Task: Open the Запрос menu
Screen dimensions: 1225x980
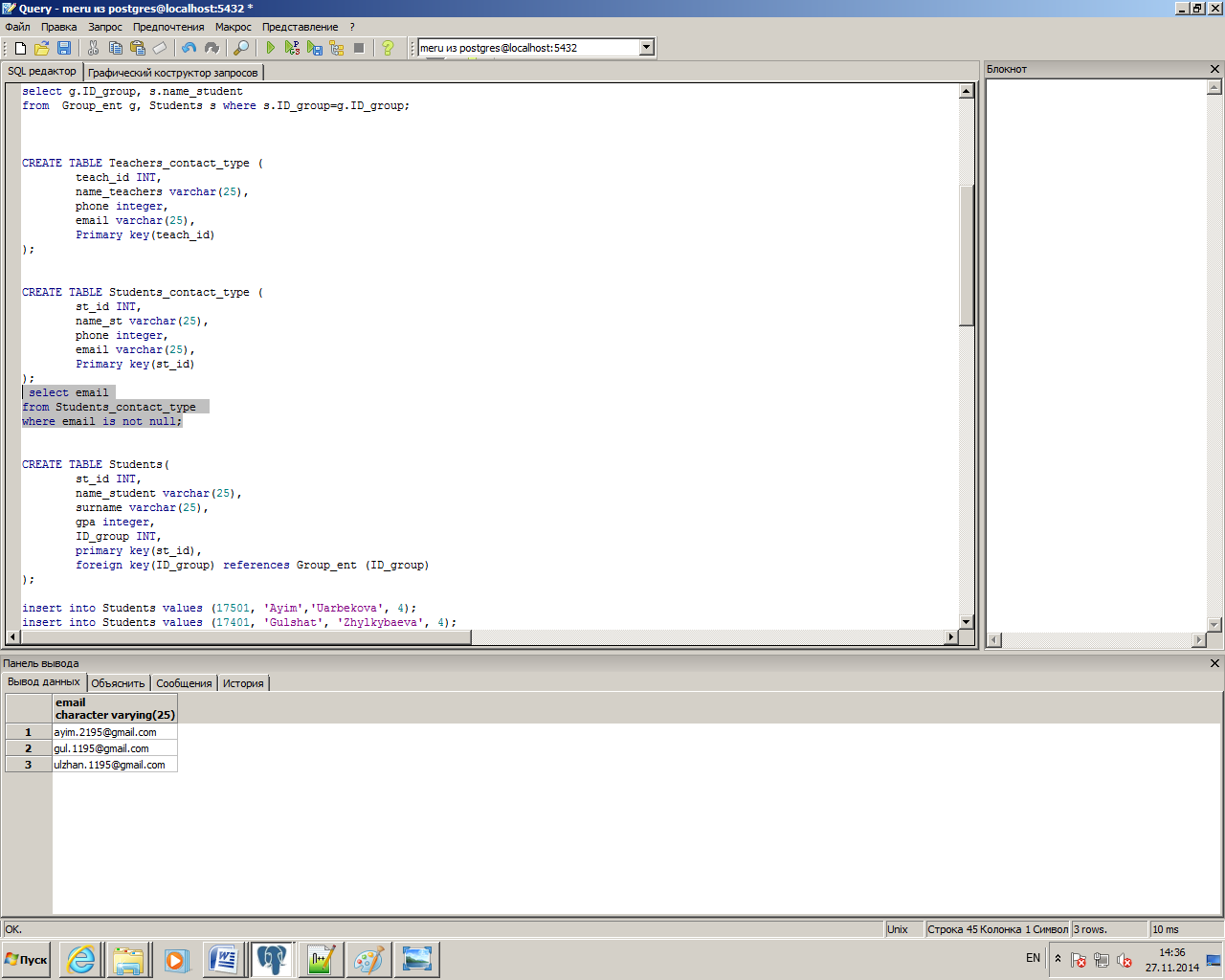Action: coord(105,27)
